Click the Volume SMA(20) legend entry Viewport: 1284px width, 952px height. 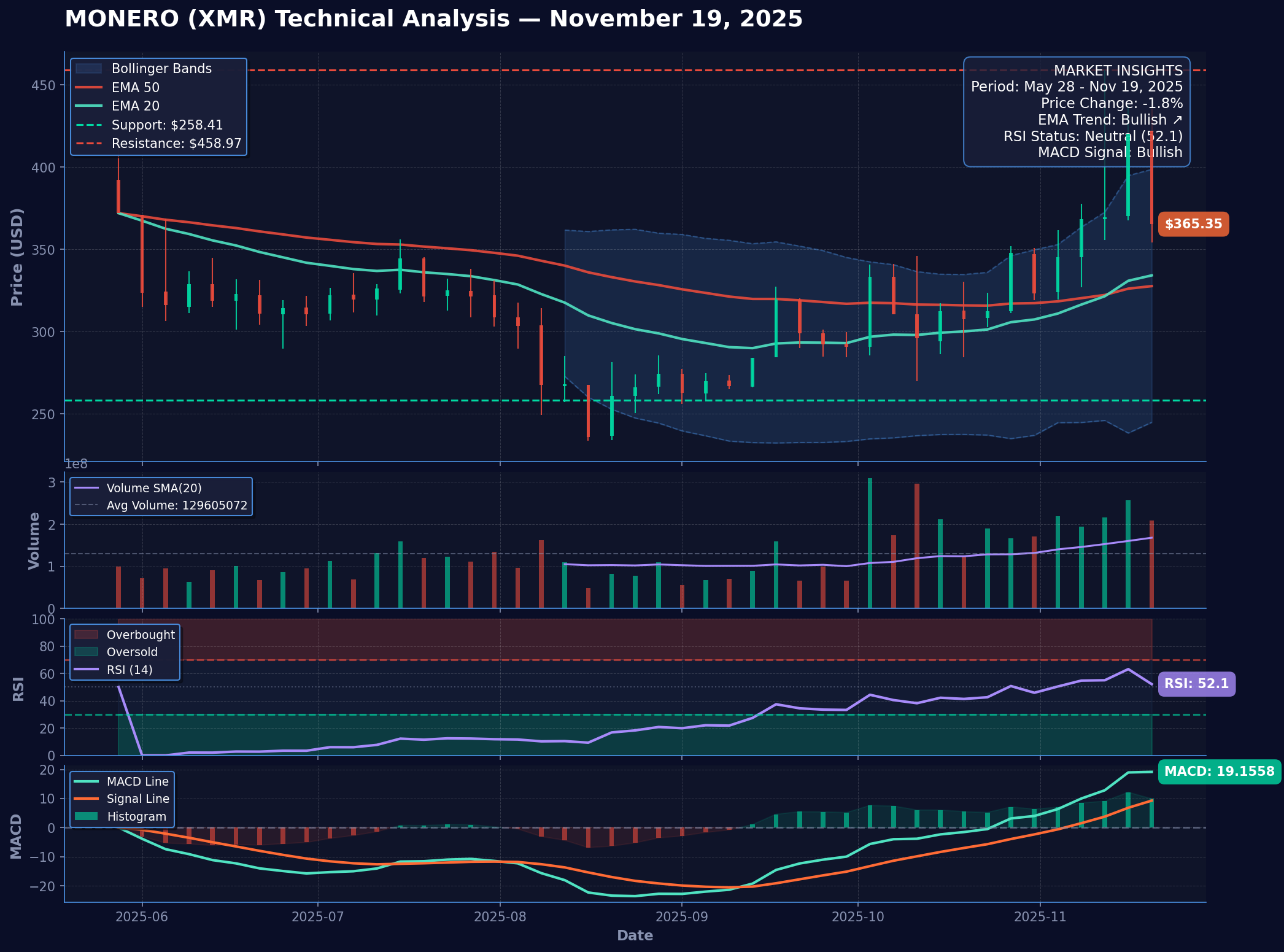coord(153,489)
